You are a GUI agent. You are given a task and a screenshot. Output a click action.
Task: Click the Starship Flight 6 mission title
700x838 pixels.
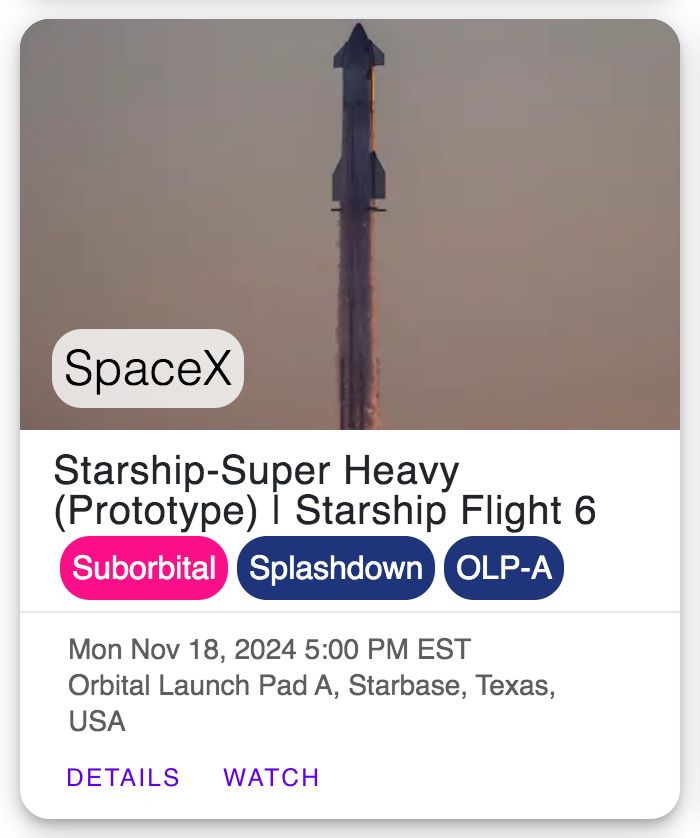click(x=450, y=510)
